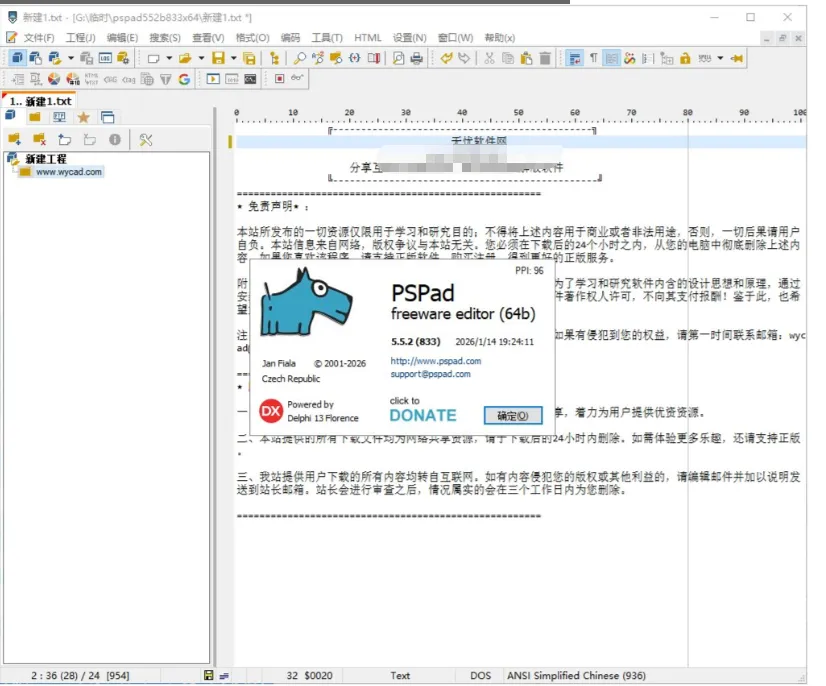This screenshot has height=686, width=826.
Task: Click the record macro icon
Action: tap(280, 79)
